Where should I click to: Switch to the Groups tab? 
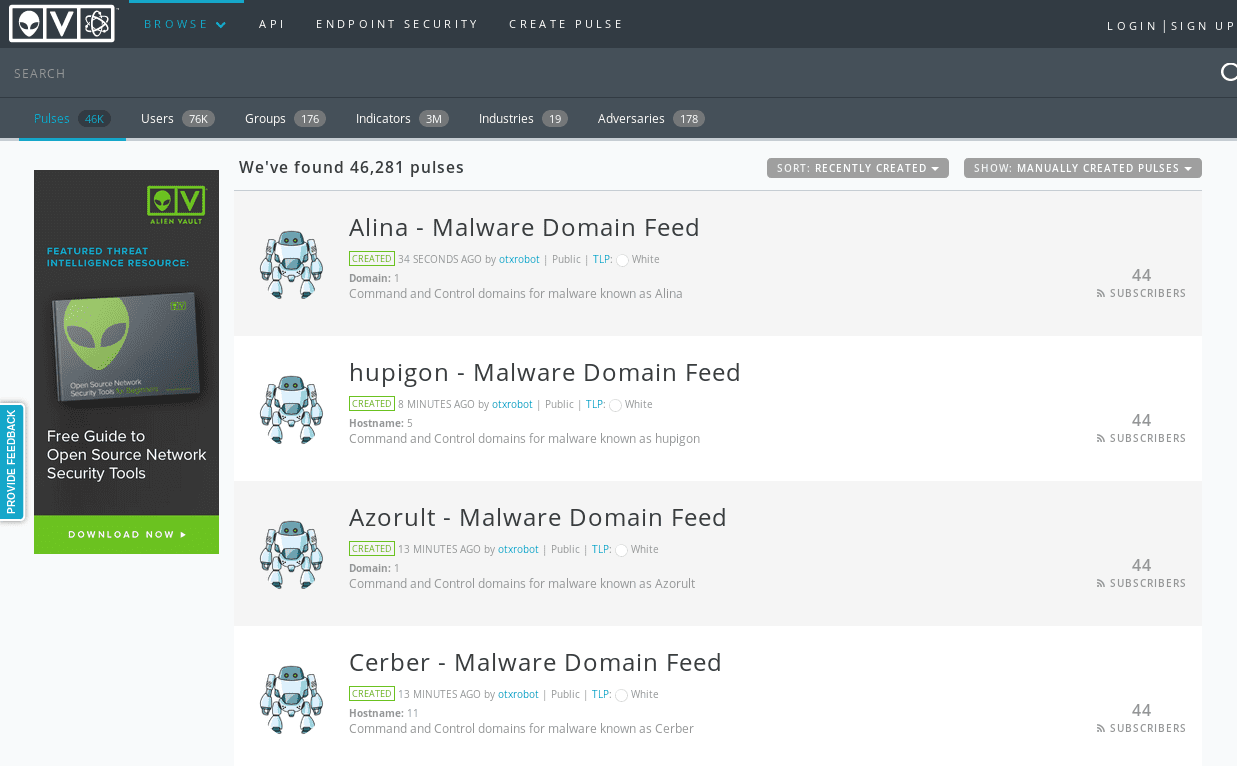pos(286,119)
